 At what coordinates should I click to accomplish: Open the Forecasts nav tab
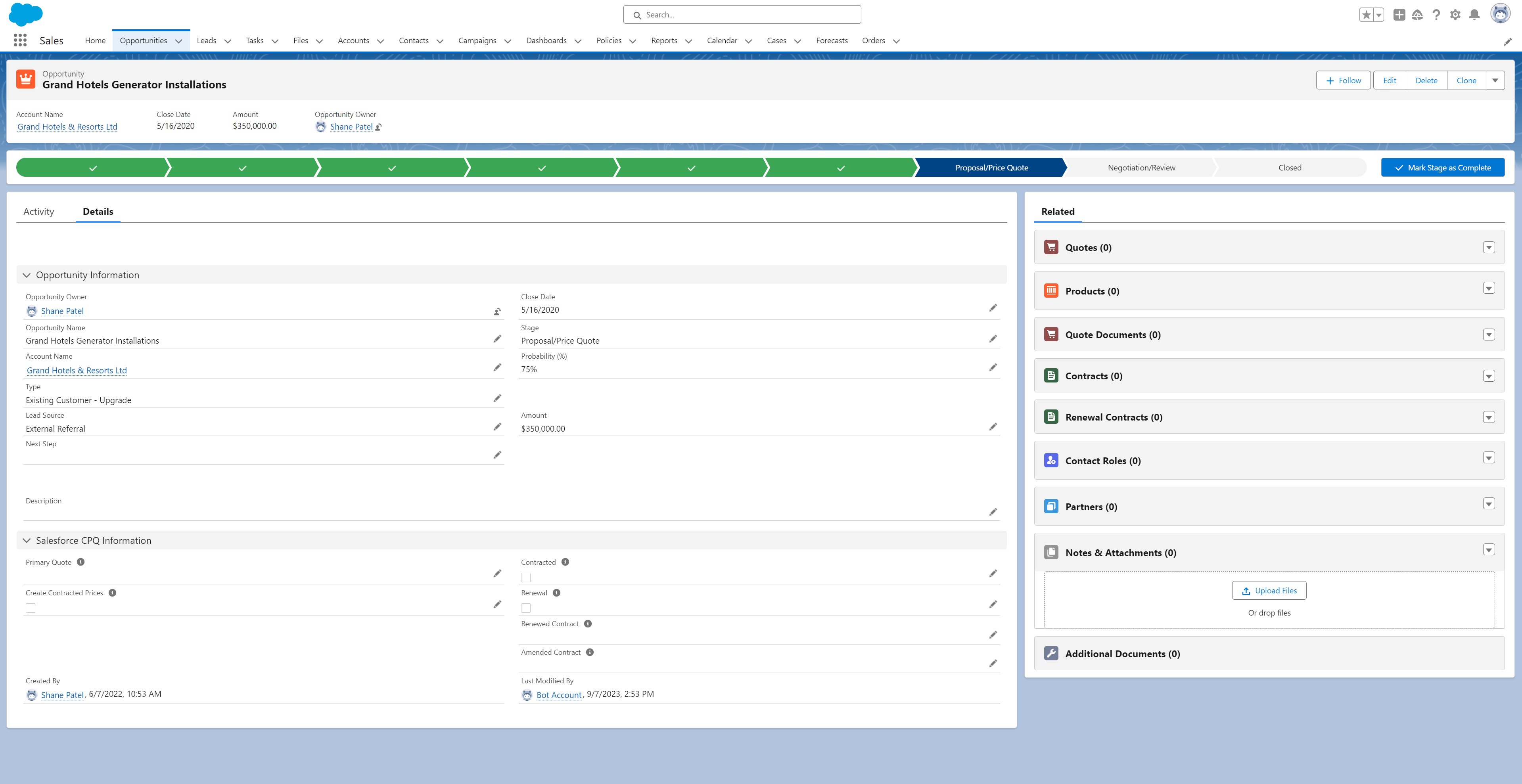click(831, 40)
